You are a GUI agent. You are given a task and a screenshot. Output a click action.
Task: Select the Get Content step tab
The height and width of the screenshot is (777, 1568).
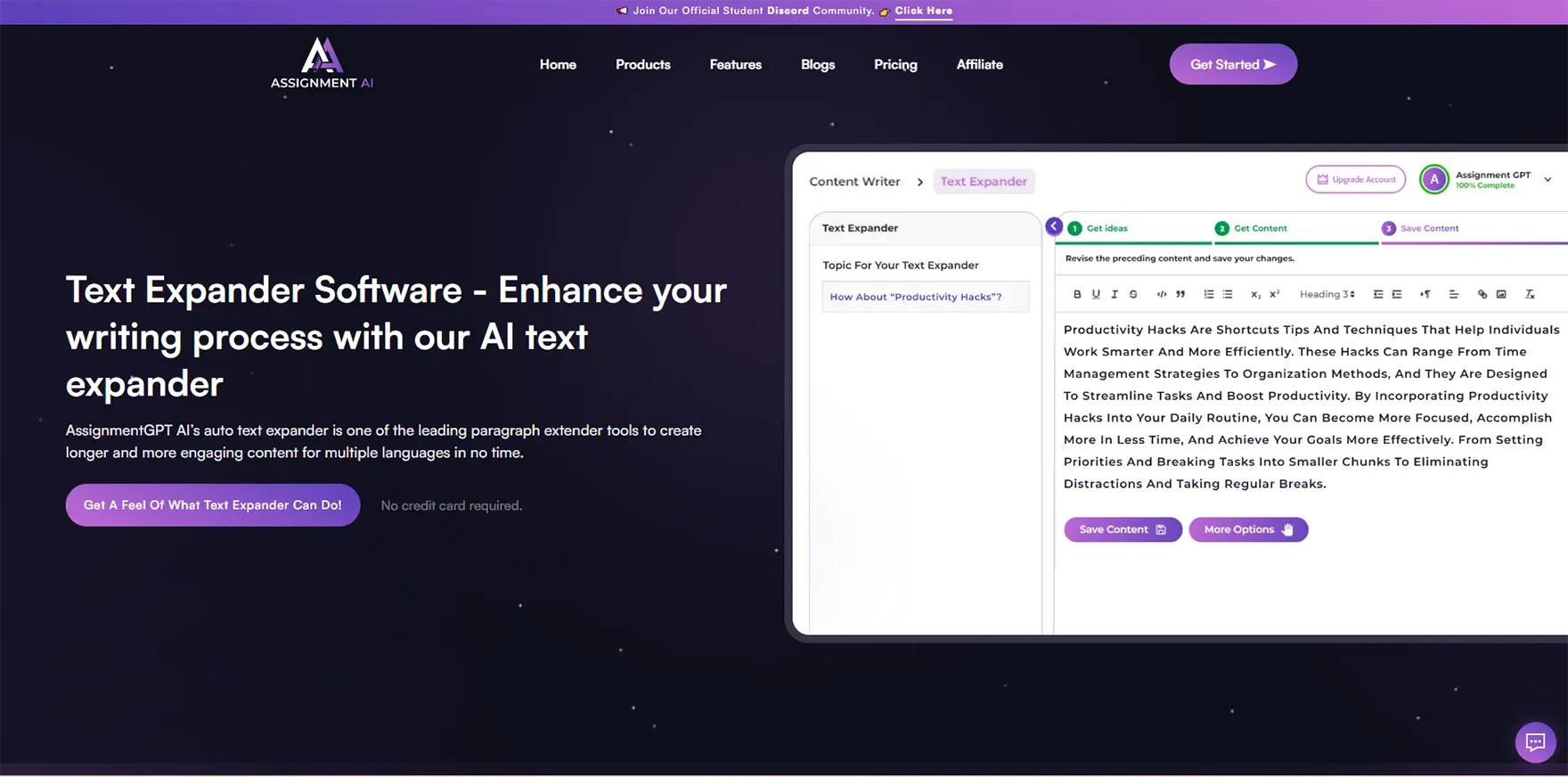pos(1252,228)
